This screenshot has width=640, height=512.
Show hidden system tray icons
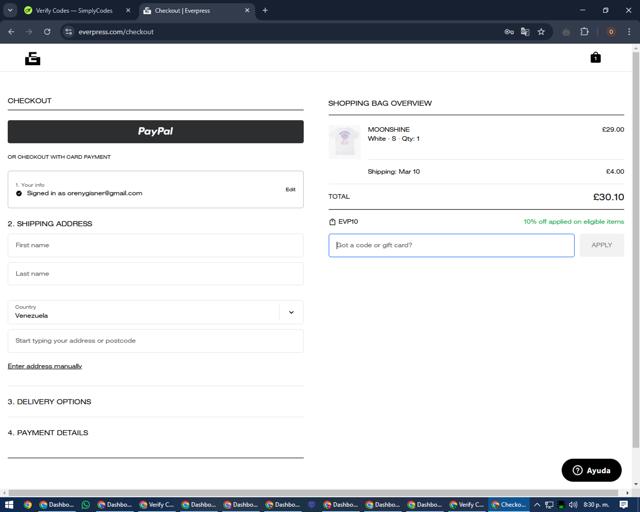pyautogui.click(x=537, y=505)
